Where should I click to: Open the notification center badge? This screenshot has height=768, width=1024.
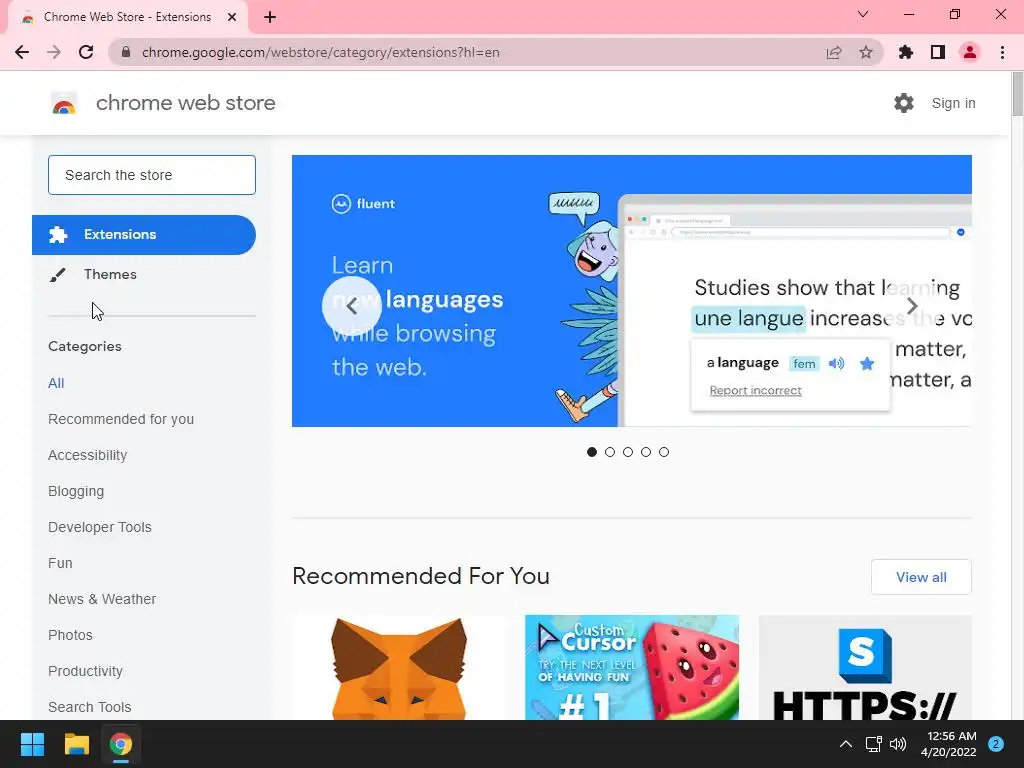click(x=996, y=744)
